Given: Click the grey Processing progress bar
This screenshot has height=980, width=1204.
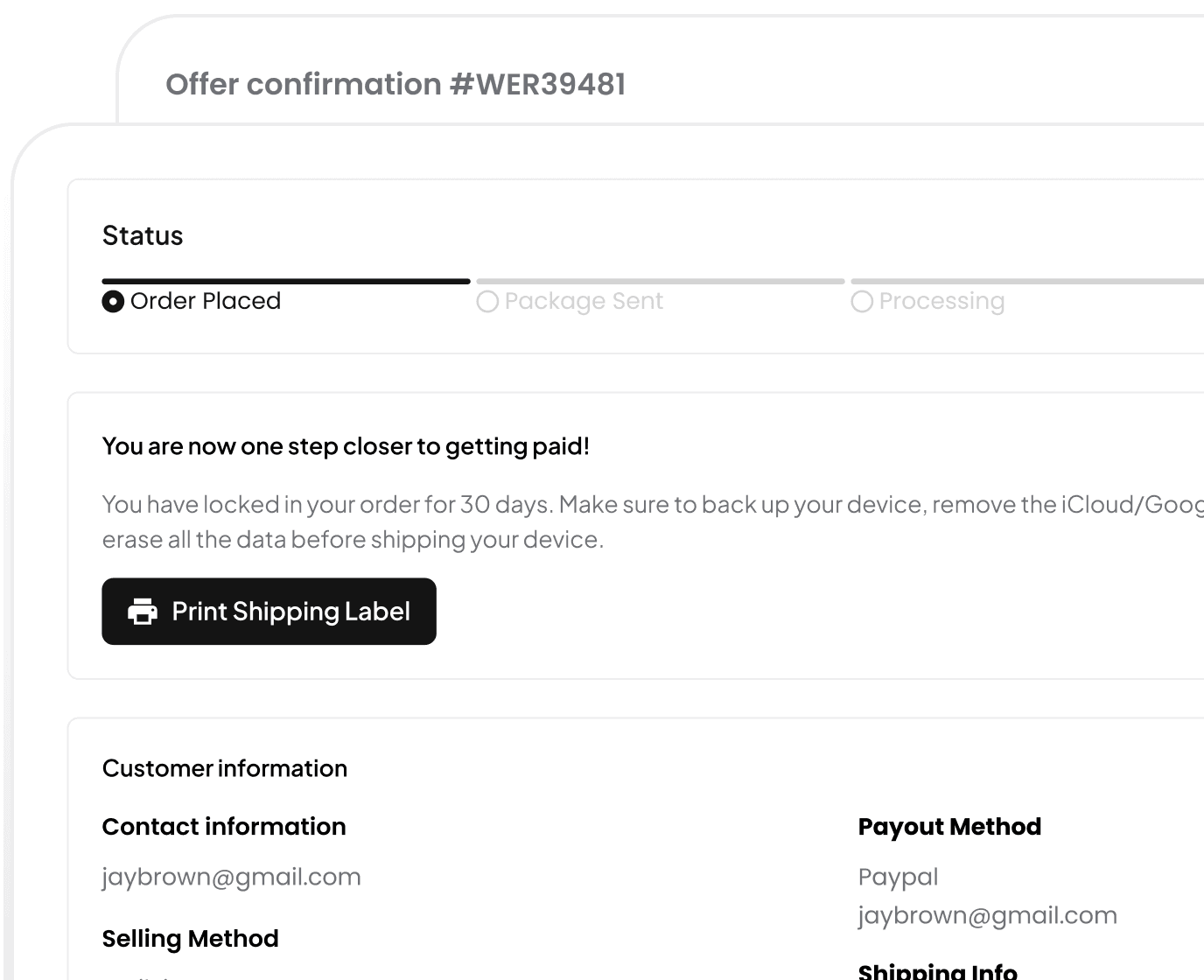Looking at the screenshot, I should coord(1027,282).
